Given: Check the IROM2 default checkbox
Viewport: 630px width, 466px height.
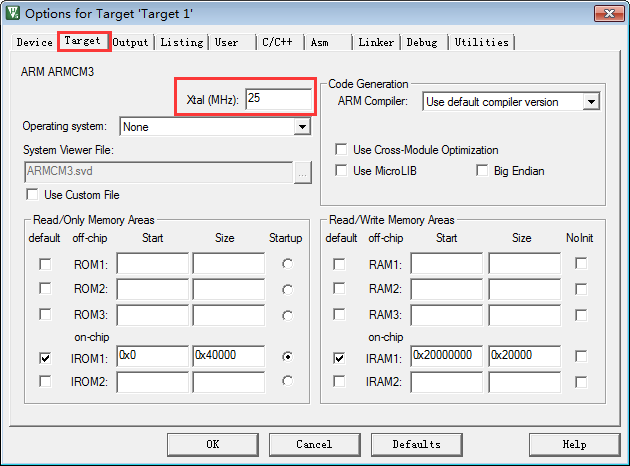Looking at the screenshot, I should point(45,381).
